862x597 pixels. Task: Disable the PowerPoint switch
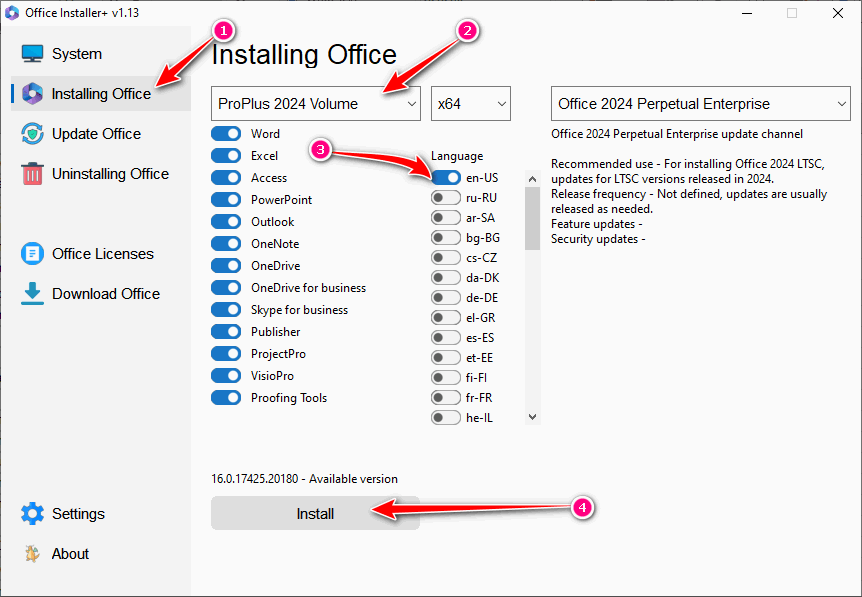[226, 200]
